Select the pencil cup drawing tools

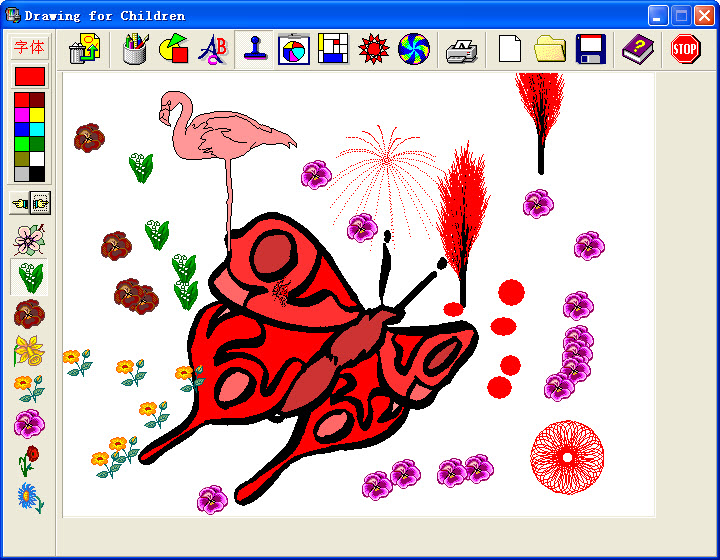pos(136,49)
